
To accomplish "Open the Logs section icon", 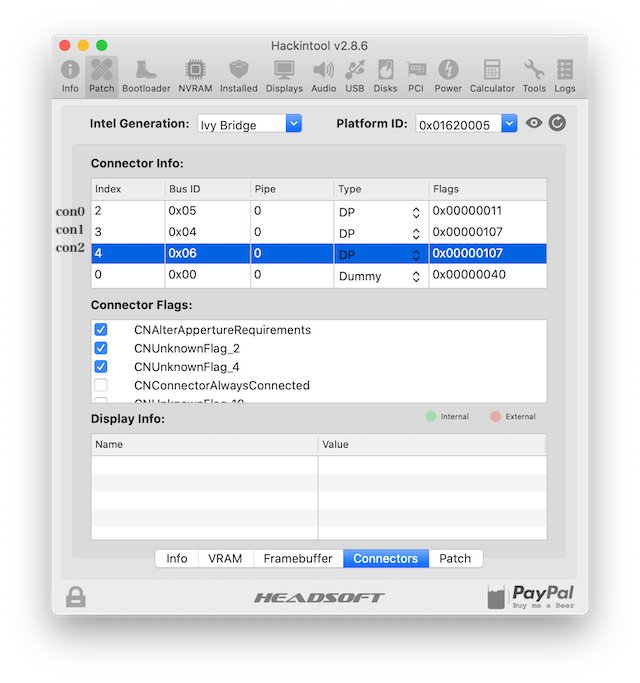I will [565, 76].
